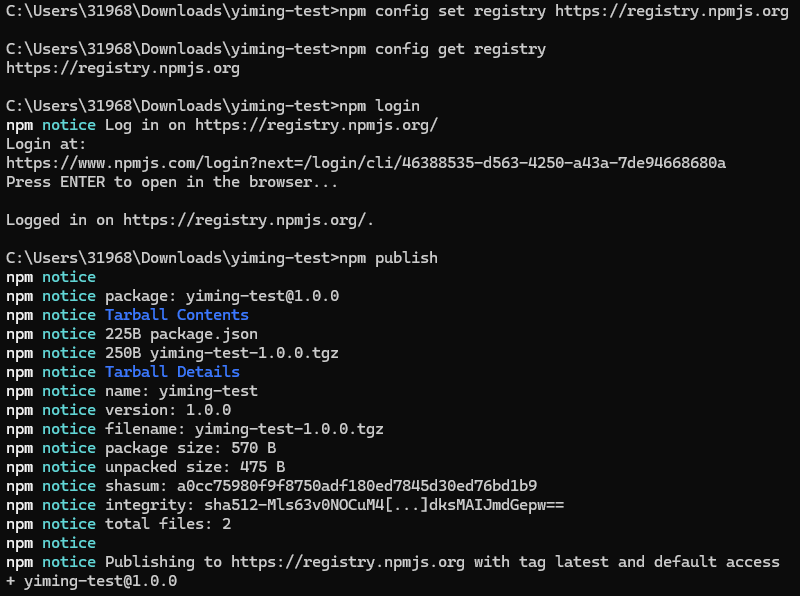
Task: Click the blue "Tarball Details" heading
Action: 172,372
